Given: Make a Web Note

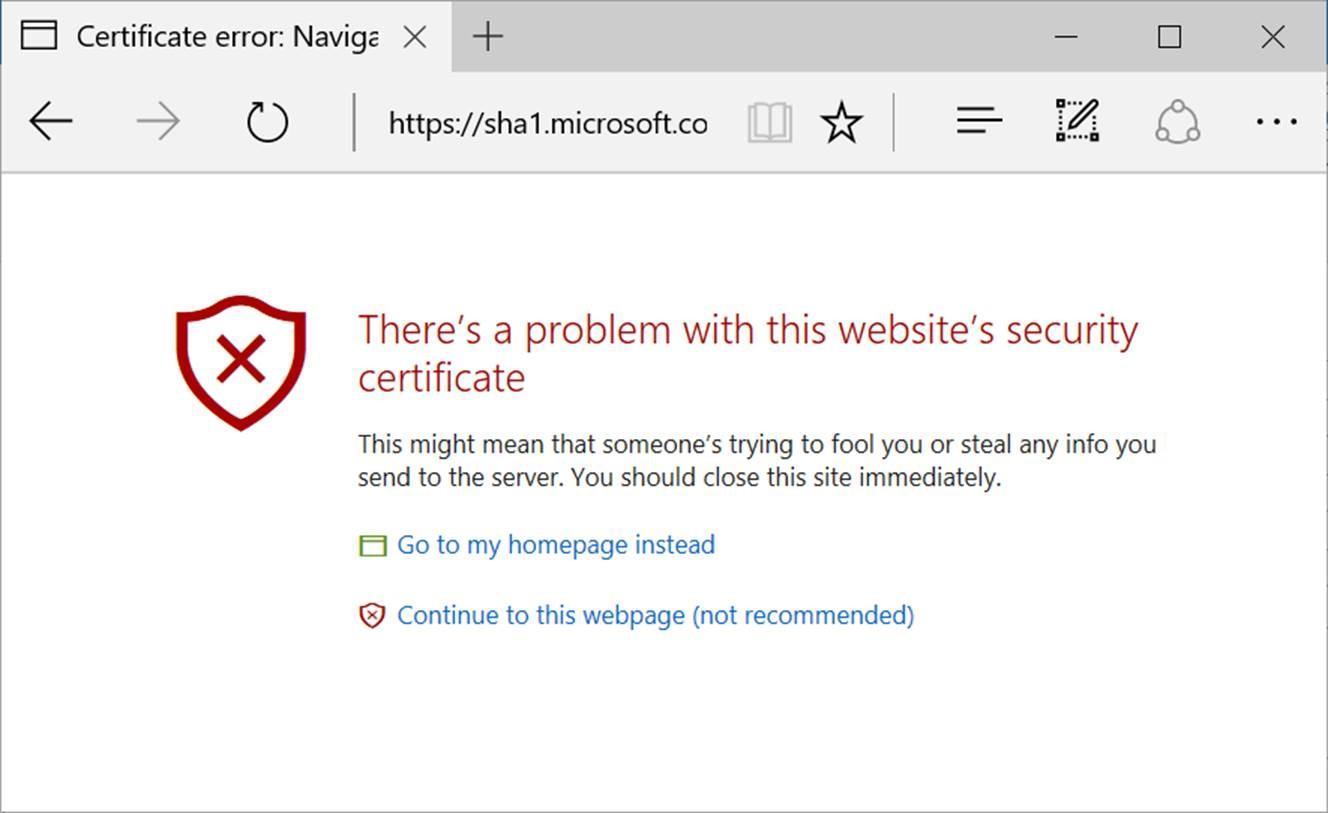Looking at the screenshot, I should (x=1078, y=122).
